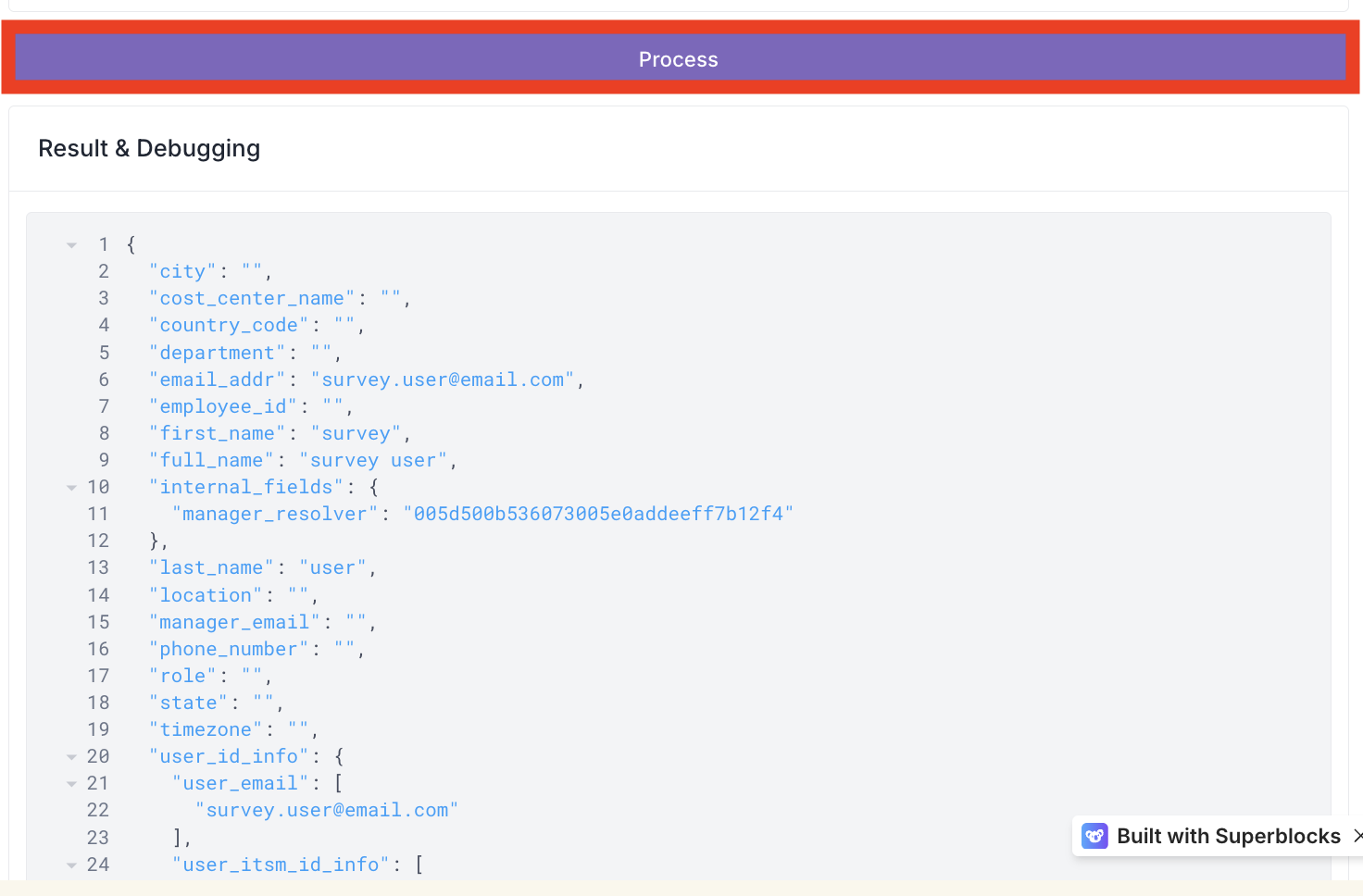This screenshot has height=896, width=1363.
Task: Click the "timezone" key in JSON
Action: (x=206, y=729)
